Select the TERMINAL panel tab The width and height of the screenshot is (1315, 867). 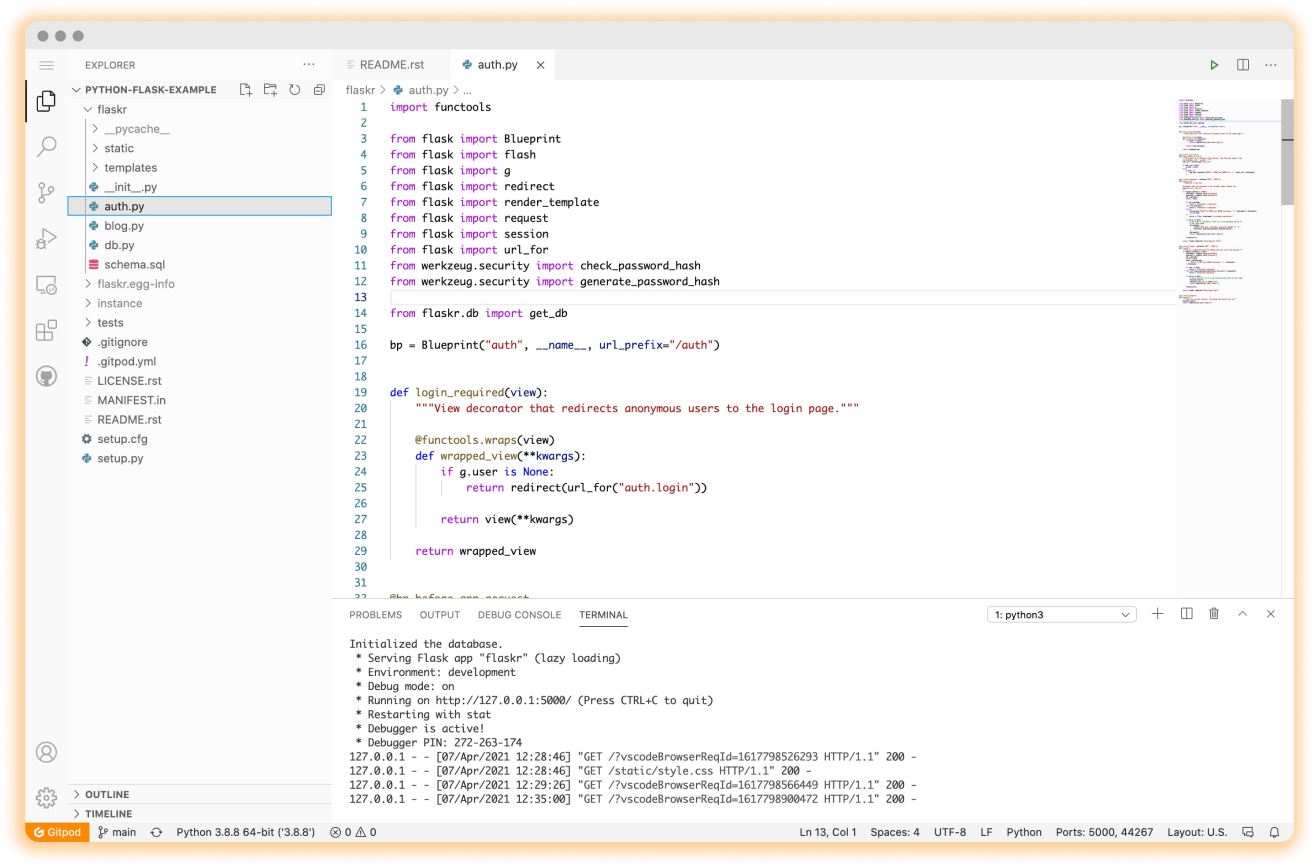(603, 615)
